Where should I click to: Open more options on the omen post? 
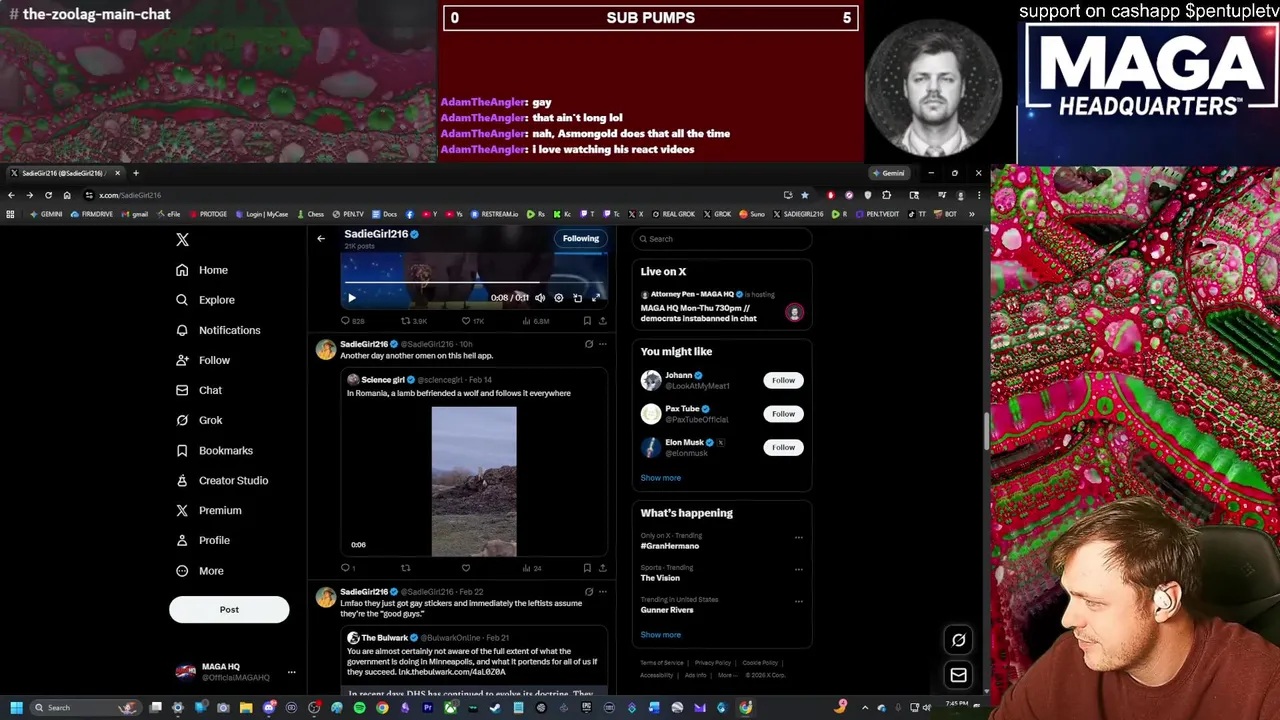(x=602, y=344)
